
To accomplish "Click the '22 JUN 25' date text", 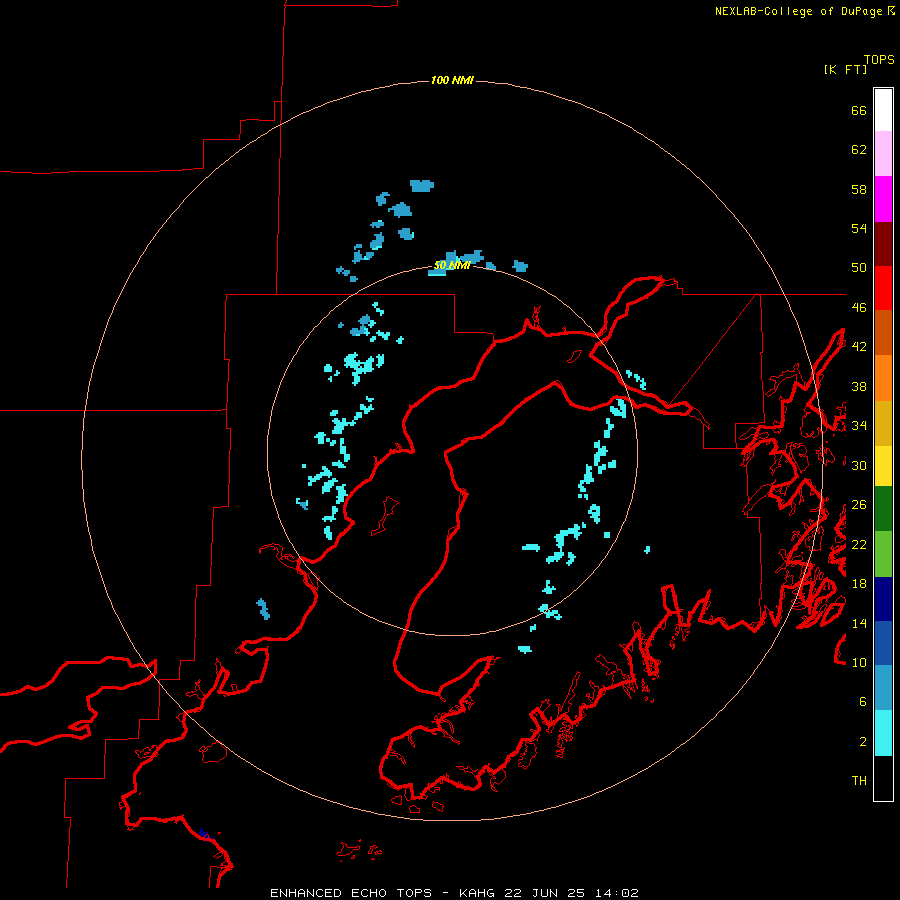I will pyautogui.click(x=545, y=893).
